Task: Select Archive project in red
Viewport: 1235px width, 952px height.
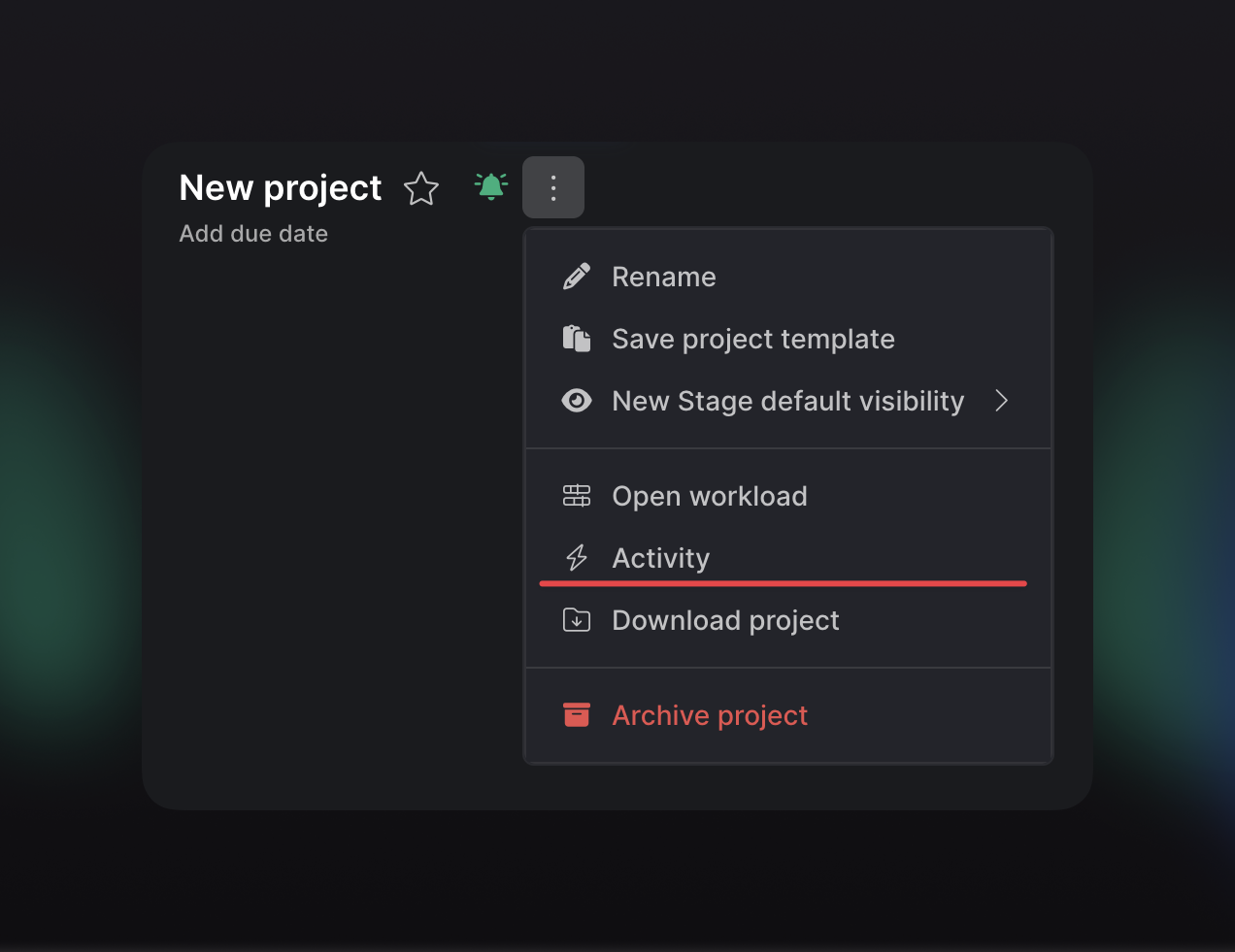Action: 788,715
